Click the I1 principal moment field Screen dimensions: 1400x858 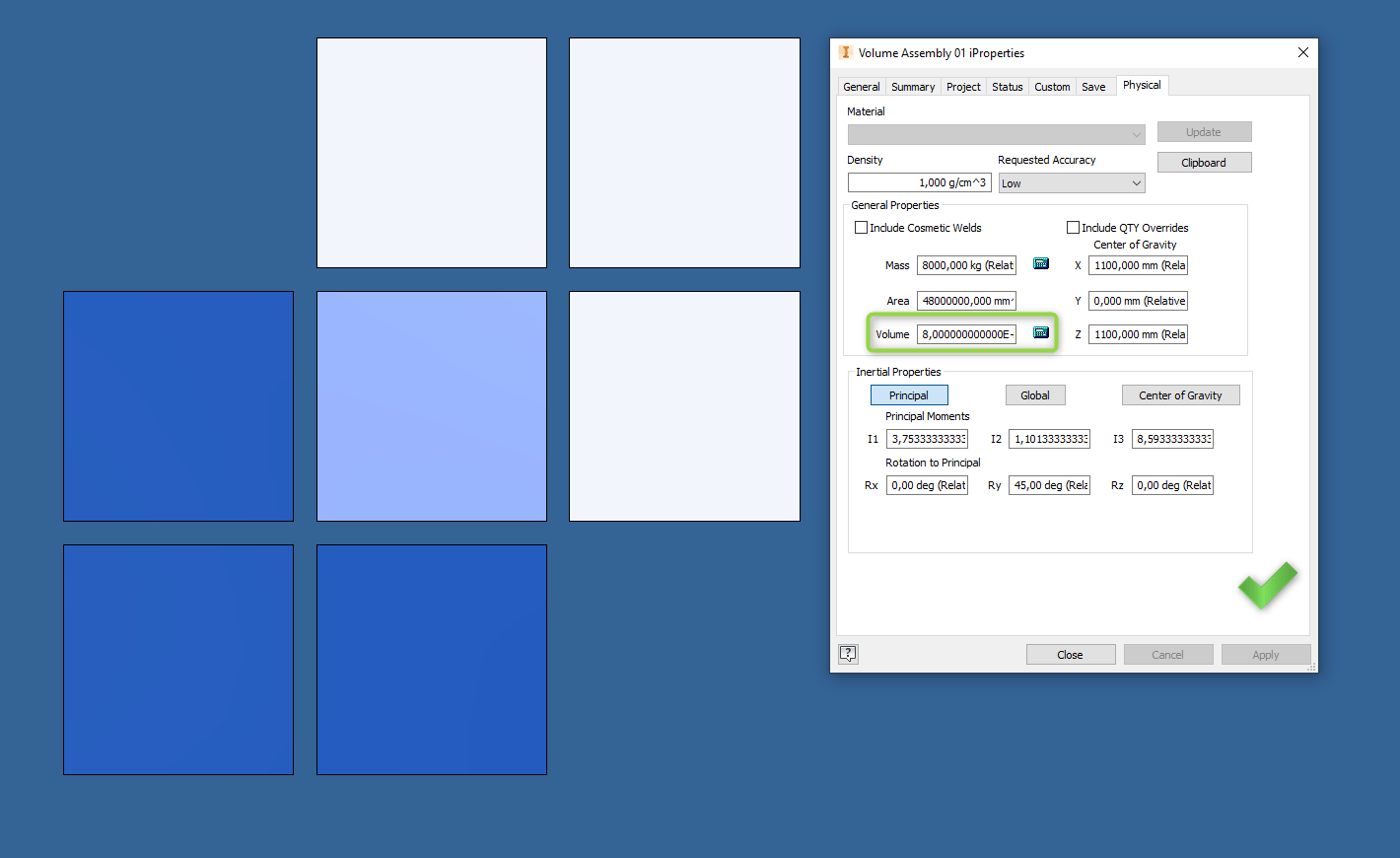point(927,439)
